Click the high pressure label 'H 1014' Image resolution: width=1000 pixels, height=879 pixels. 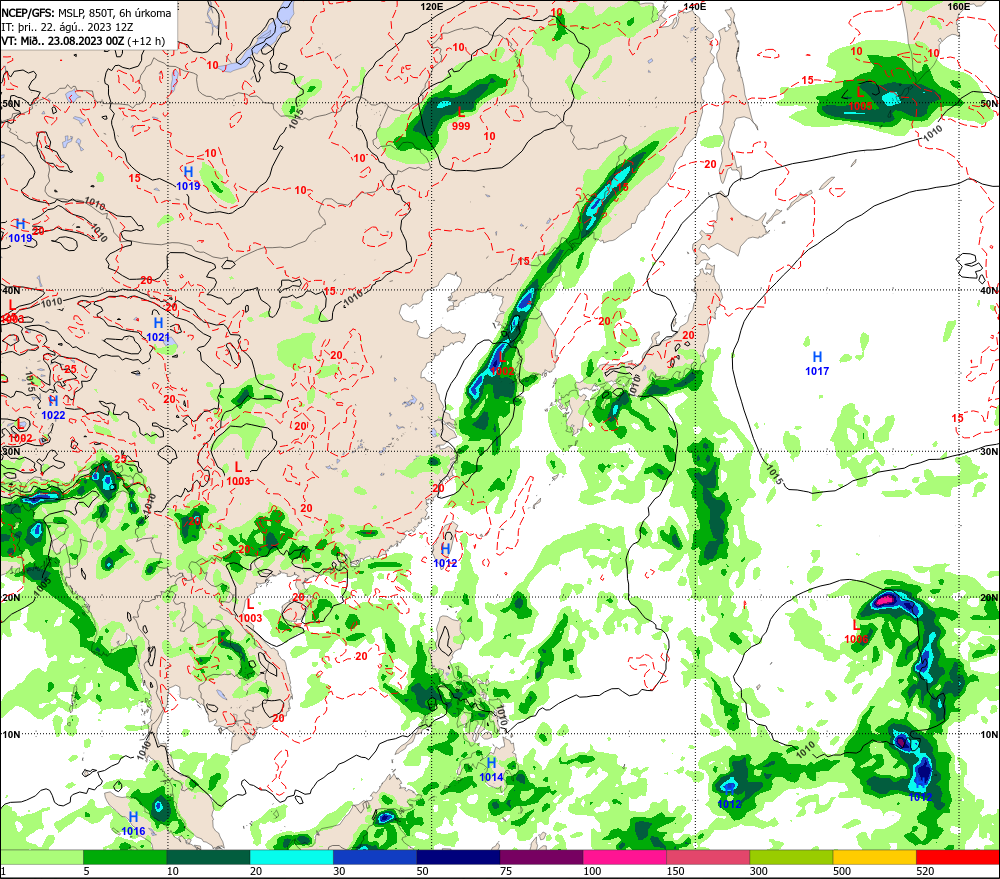(491, 769)
